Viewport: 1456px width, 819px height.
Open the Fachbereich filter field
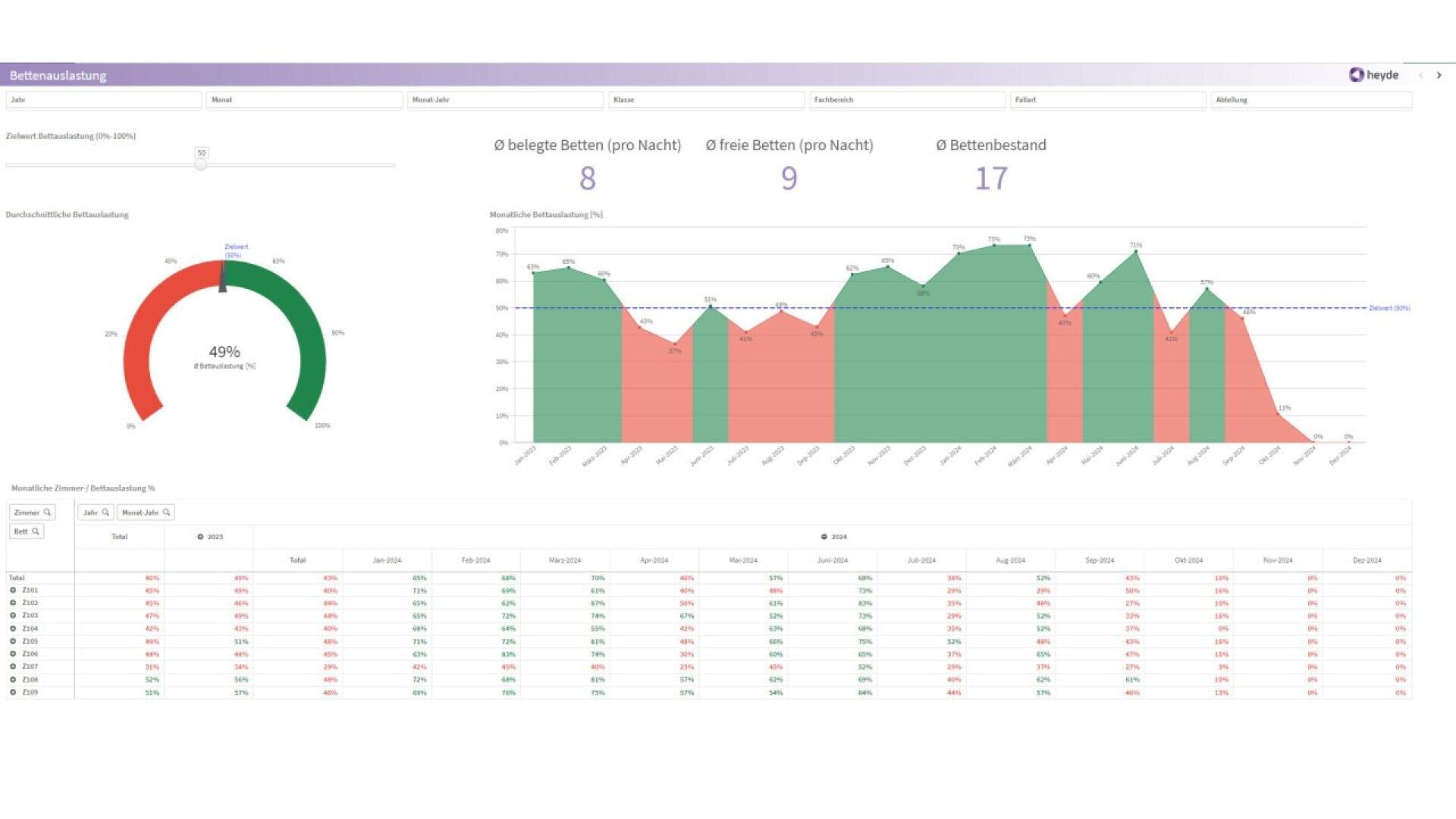point(907,100)
